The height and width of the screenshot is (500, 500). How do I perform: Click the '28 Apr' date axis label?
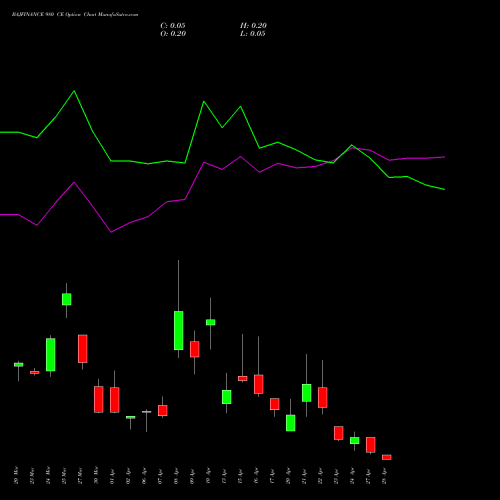pos(384,476)
